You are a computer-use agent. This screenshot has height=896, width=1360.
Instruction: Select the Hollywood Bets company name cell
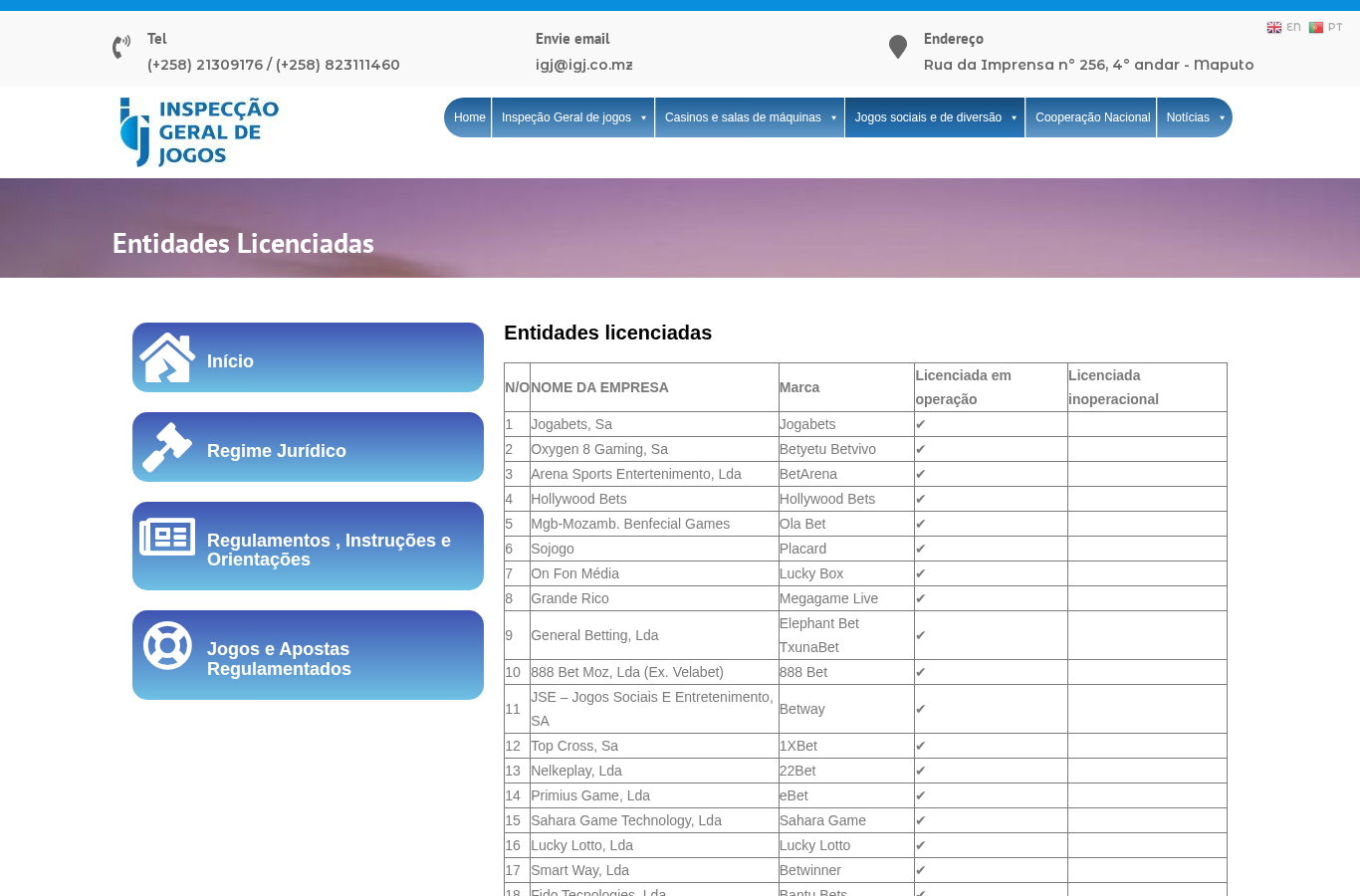click(654, 499)
